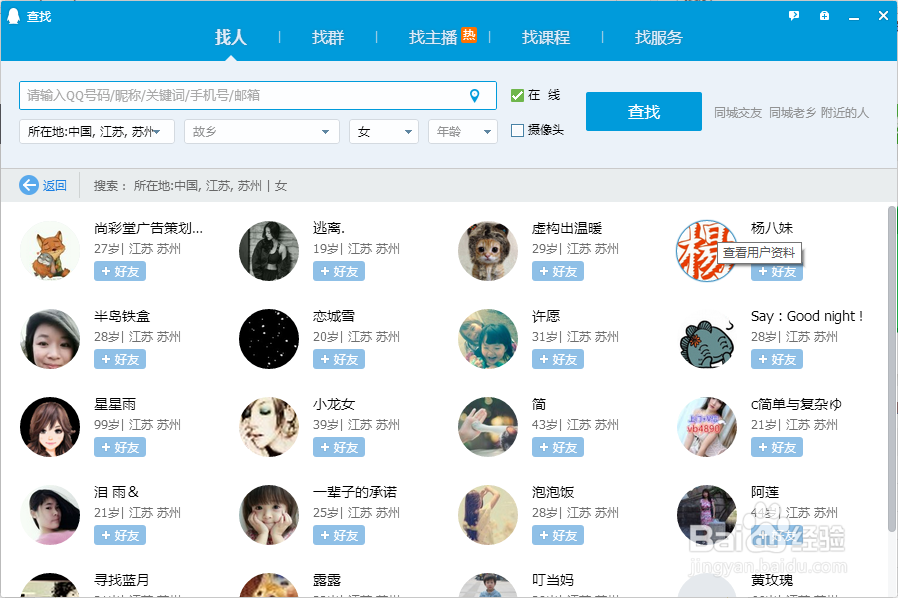Screen dimensions: 898x598
Task: Uncheck the 在线 online checkbox
Action: click(x=517, y=95)
